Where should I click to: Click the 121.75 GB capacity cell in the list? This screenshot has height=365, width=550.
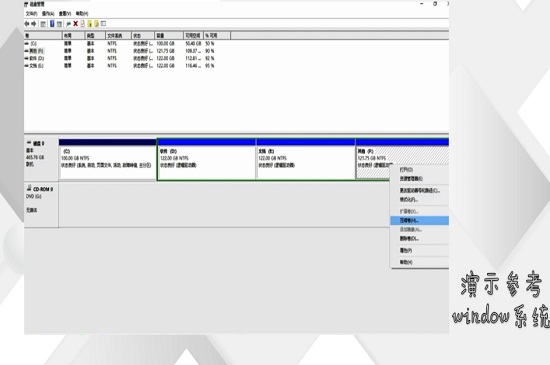pos(165,51)
